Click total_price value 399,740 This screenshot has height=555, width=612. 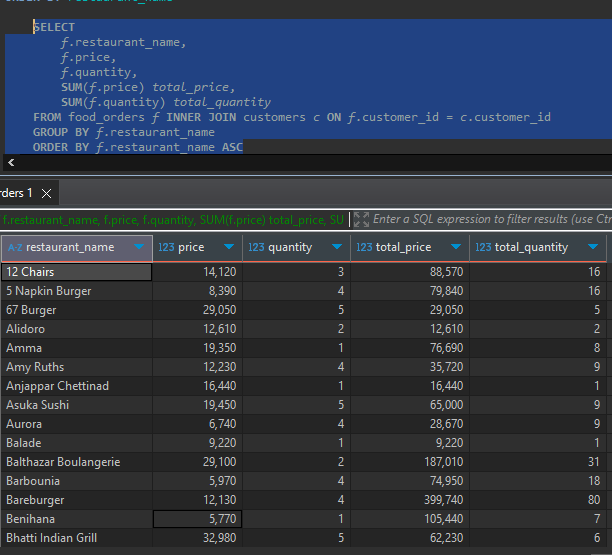point(410,500)
